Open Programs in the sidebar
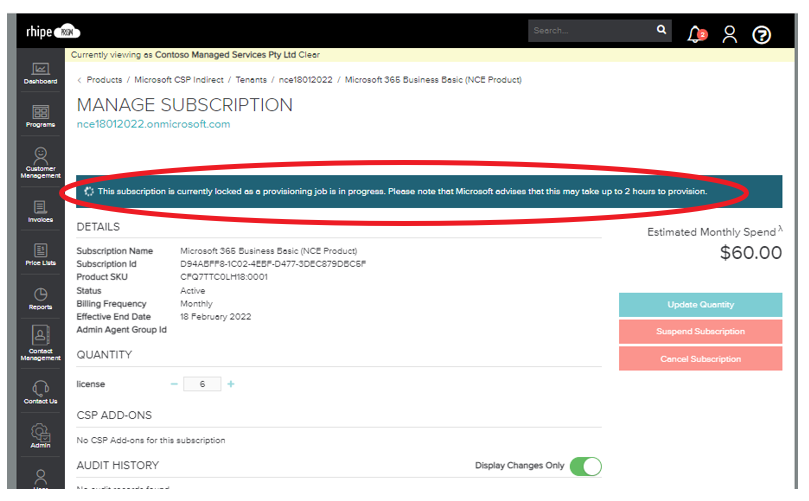 [x=40, y=117]
